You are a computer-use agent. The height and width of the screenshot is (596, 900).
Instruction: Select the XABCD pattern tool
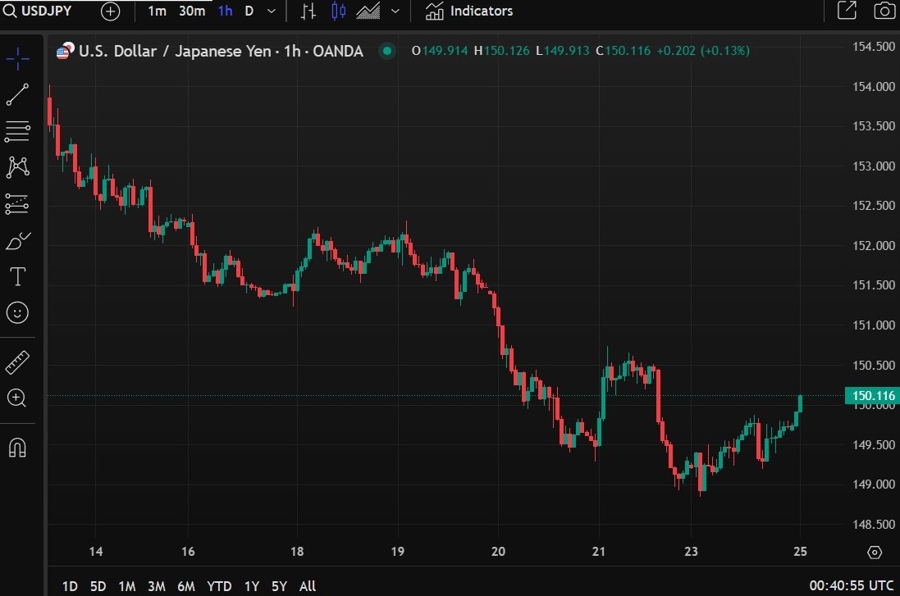pyautogui.click(x=17, y=166)
